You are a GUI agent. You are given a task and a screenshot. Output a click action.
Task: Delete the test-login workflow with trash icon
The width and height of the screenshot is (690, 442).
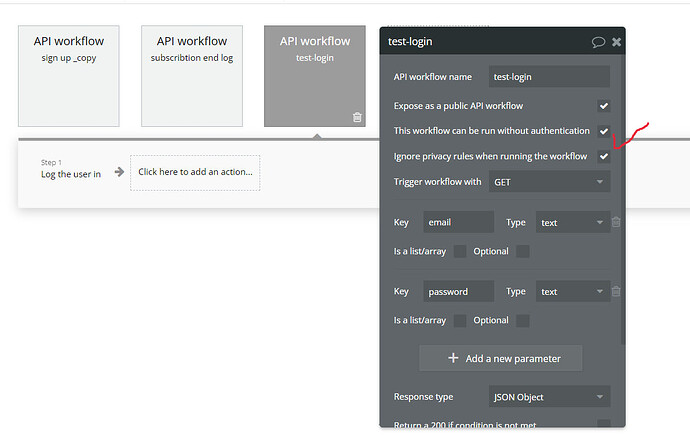coord(357,117)
